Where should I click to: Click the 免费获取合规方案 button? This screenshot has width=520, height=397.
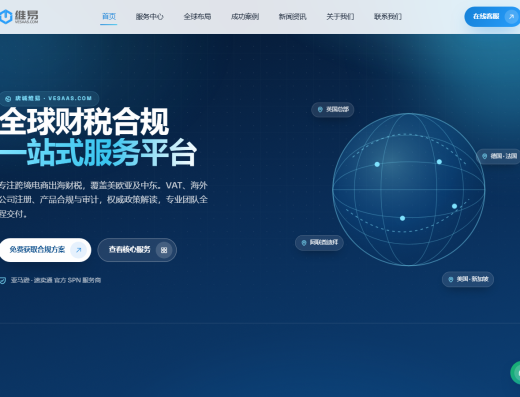point(45,250)
